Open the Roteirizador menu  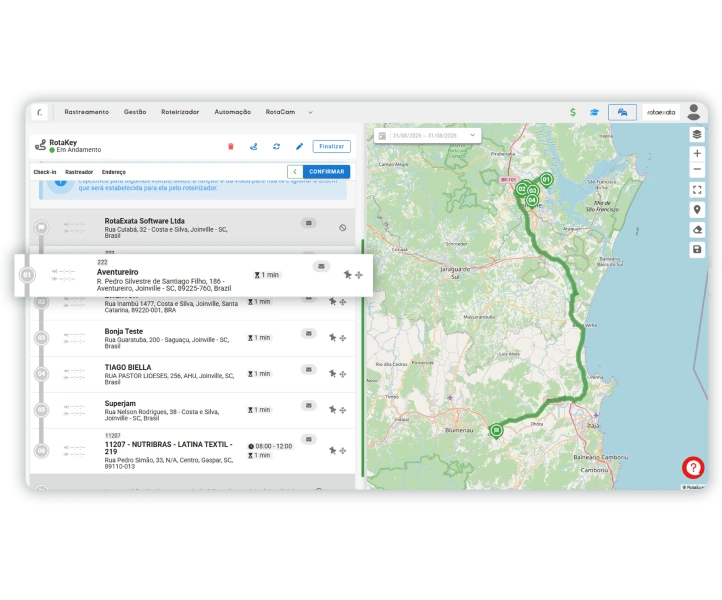[180, 112]
